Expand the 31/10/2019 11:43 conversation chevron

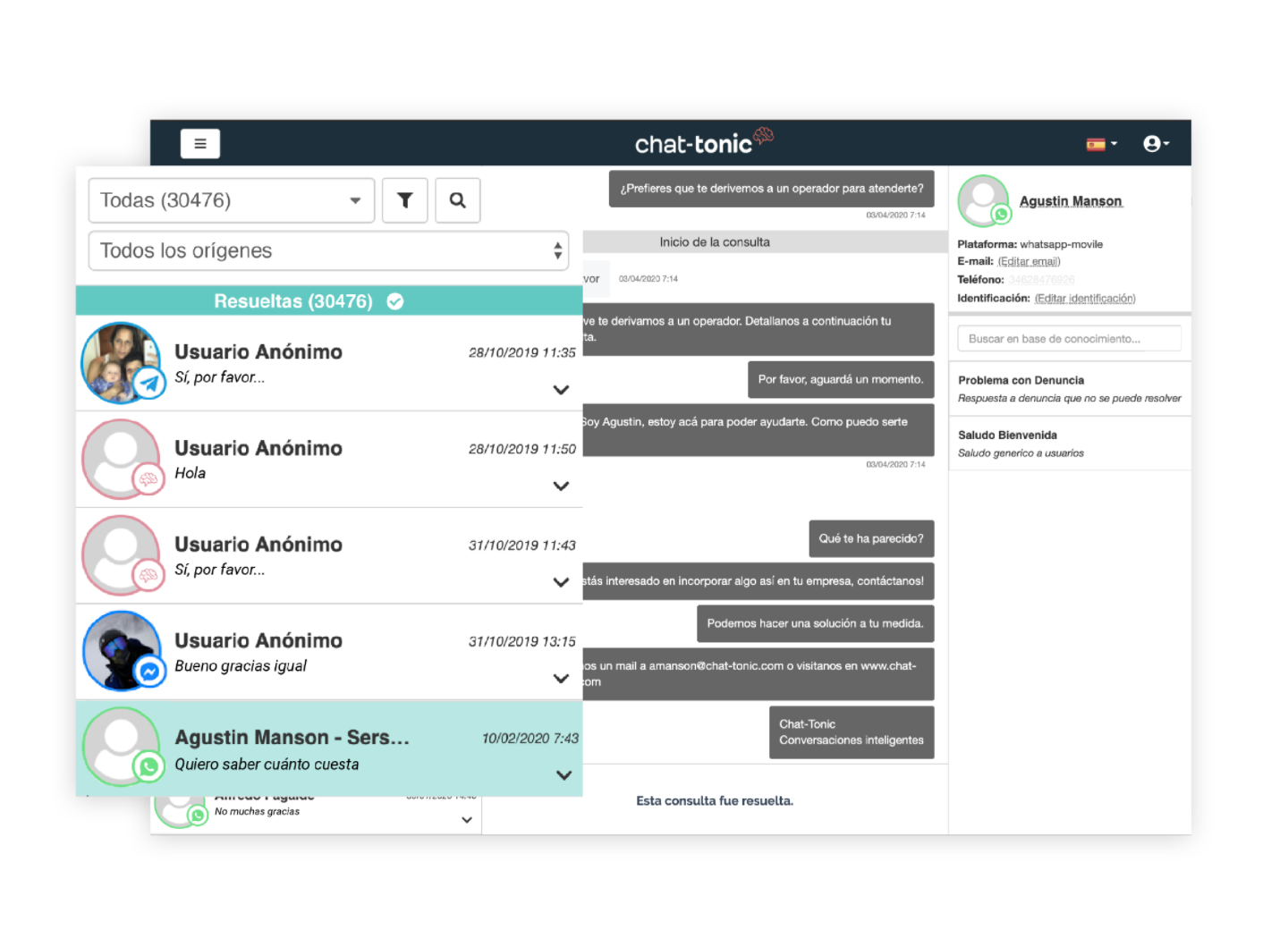click(561, 582)
